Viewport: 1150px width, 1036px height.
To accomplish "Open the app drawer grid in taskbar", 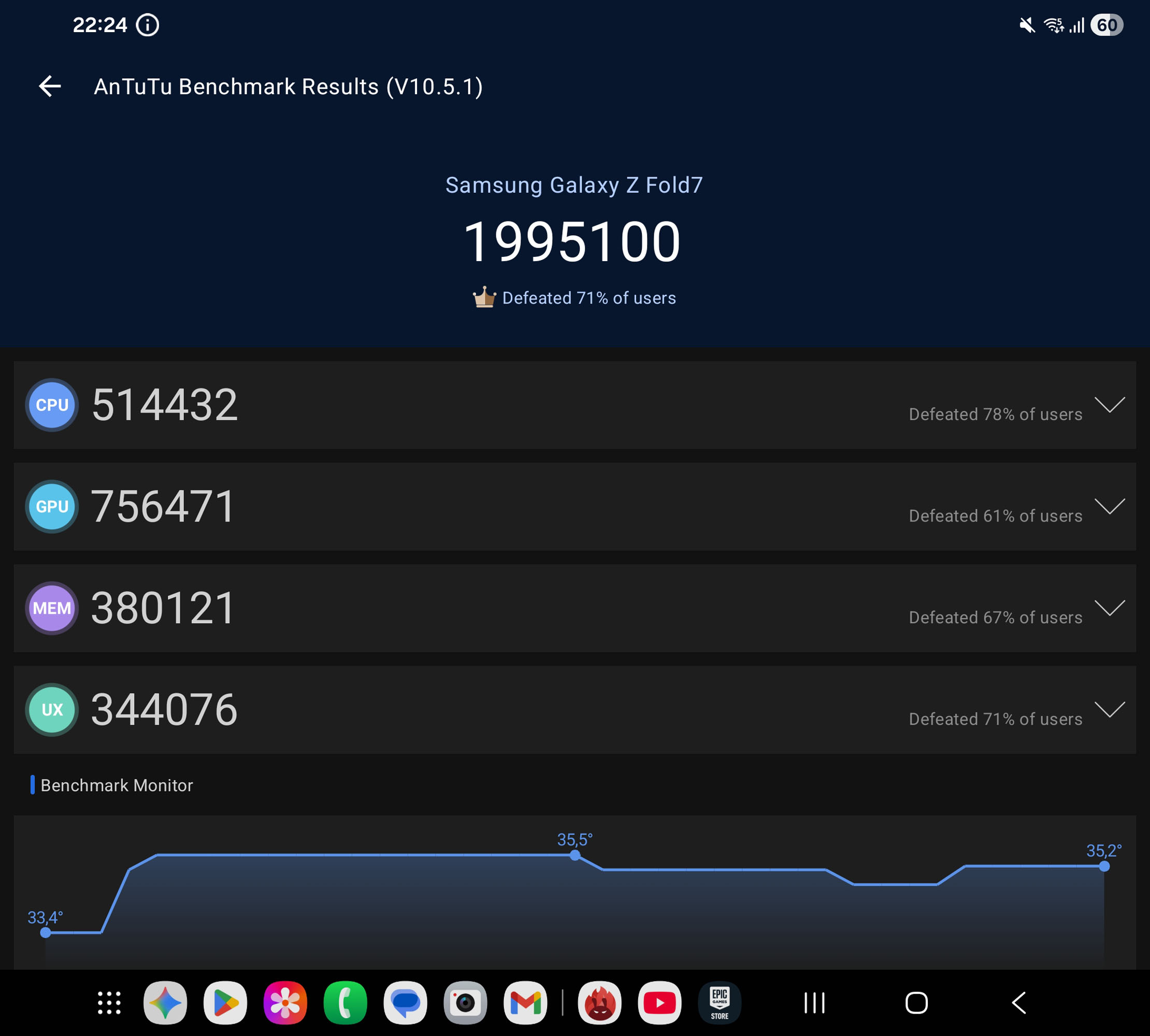I will [x=109, y=1003].
